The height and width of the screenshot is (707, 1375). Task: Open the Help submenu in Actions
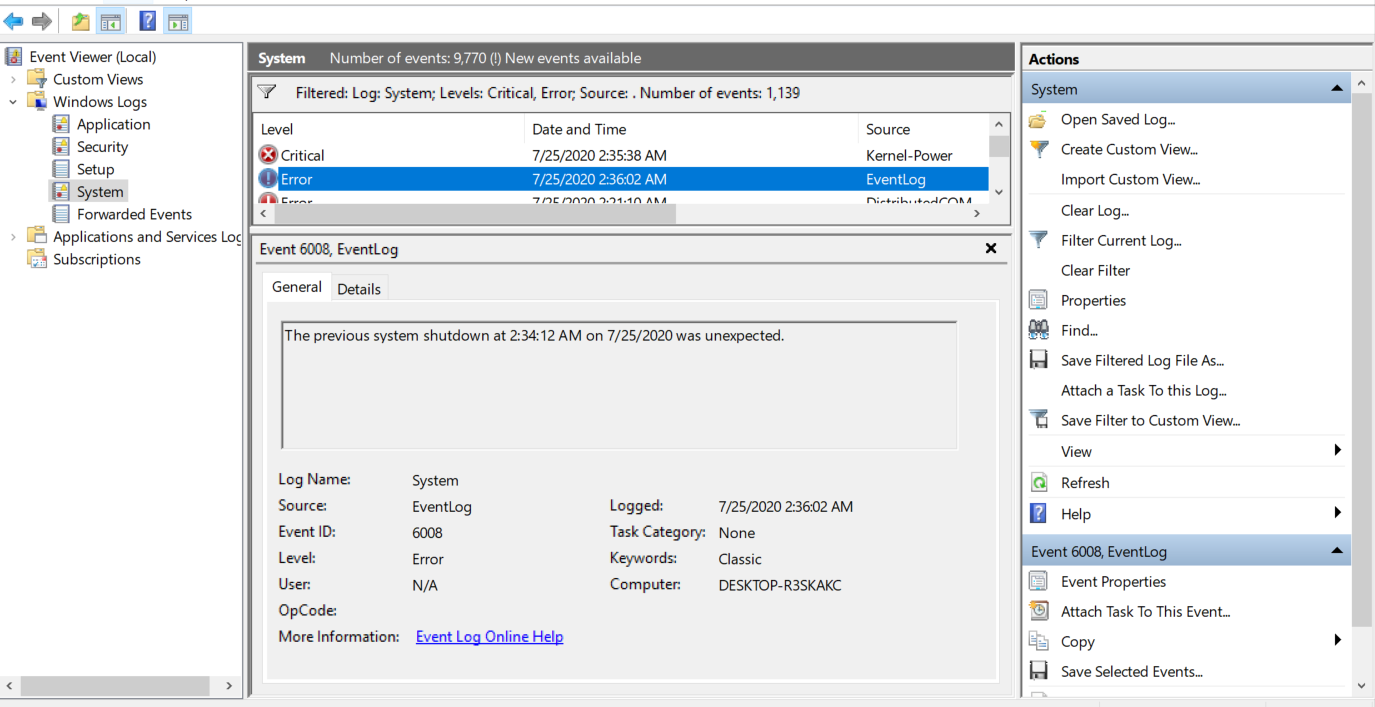(1188, 513)
